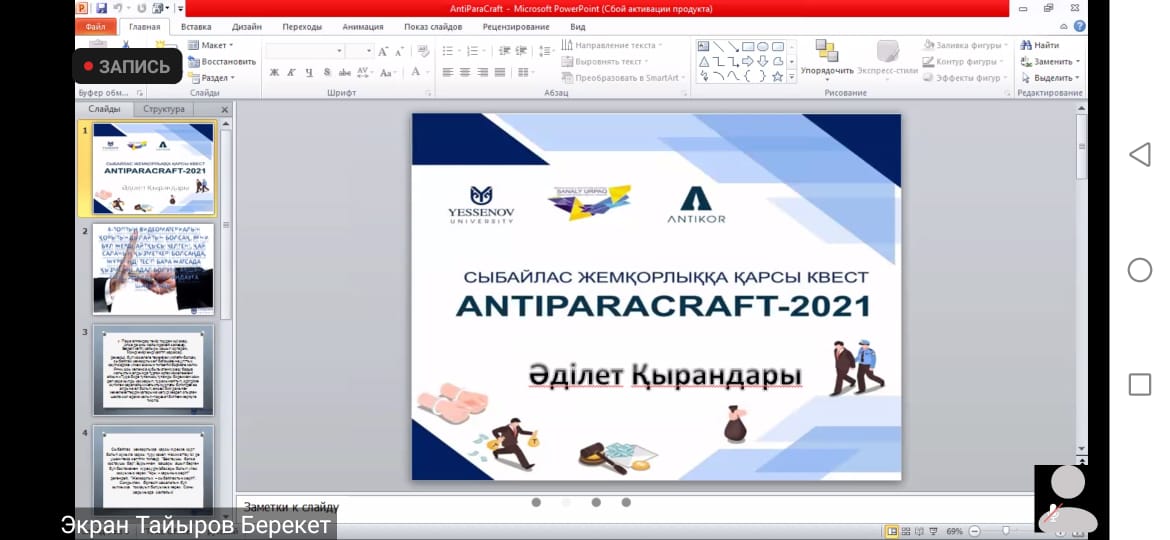Select slide 3 thumbnail in slides panel

tap(153, 369)
